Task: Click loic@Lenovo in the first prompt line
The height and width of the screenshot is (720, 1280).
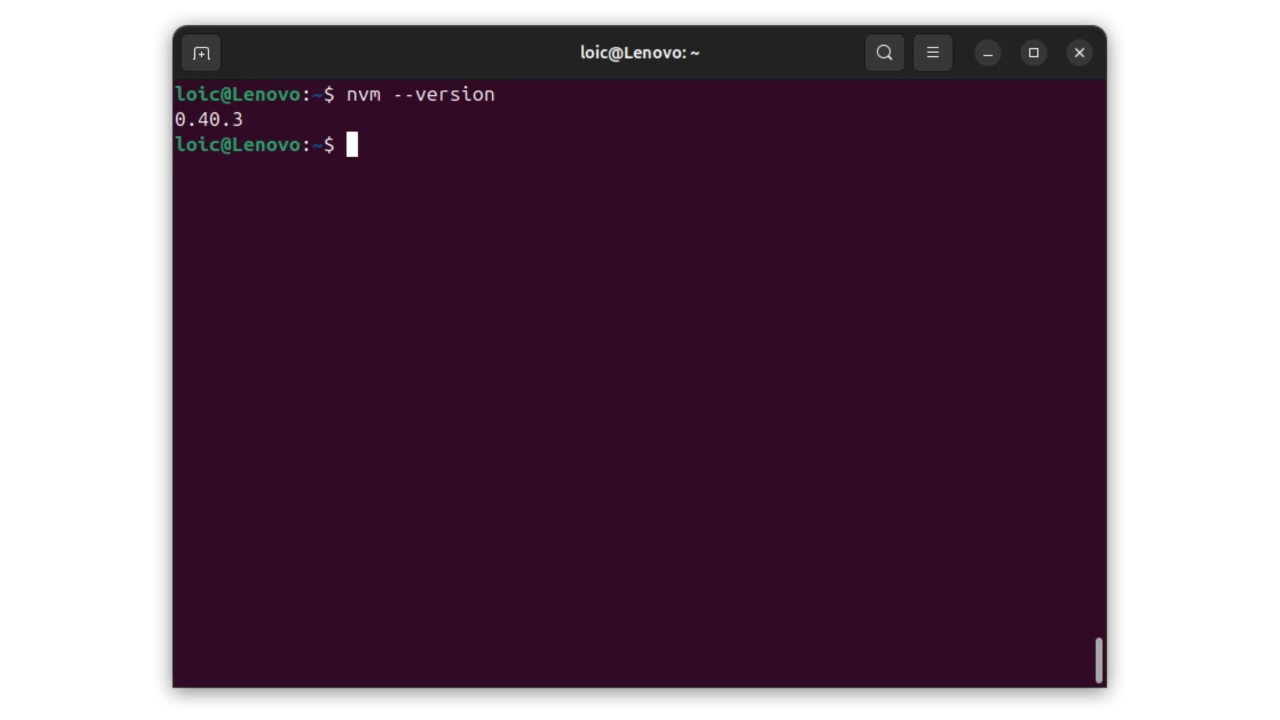Action: coord(237,94)
